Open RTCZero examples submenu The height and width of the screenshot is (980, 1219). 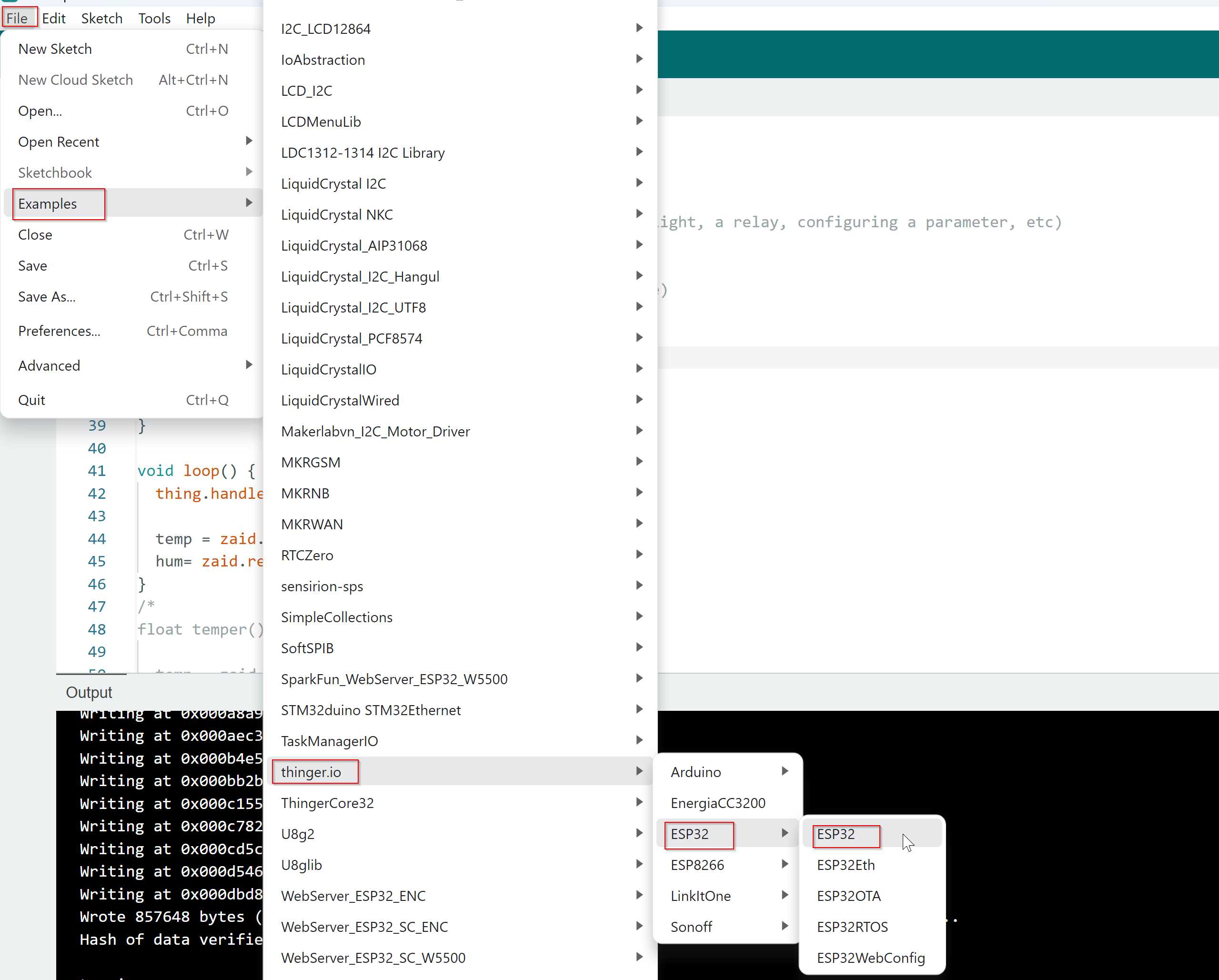pyautogui.click(x=460, y=556)
